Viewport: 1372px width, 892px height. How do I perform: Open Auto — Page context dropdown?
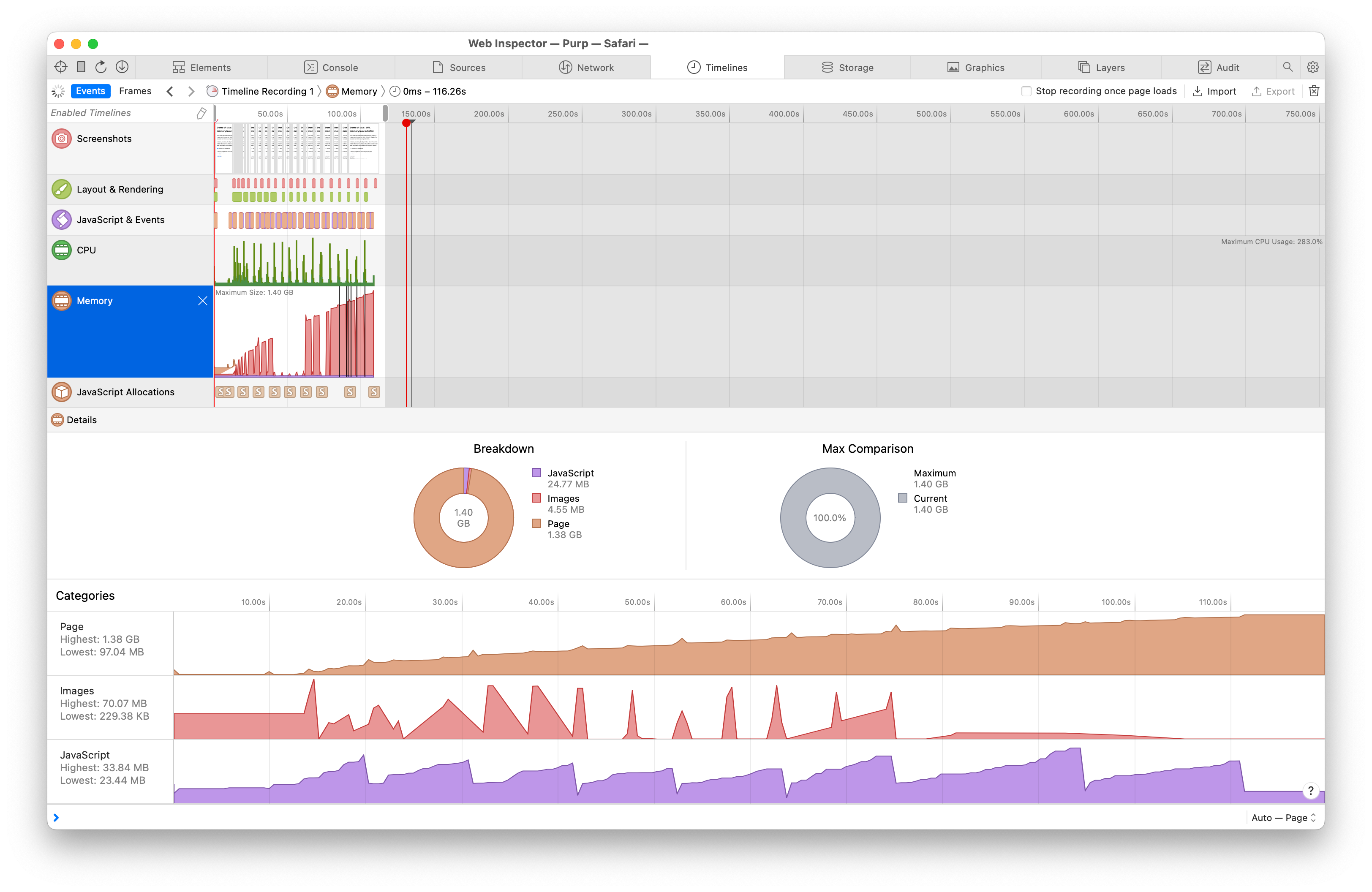(1283, 817)
